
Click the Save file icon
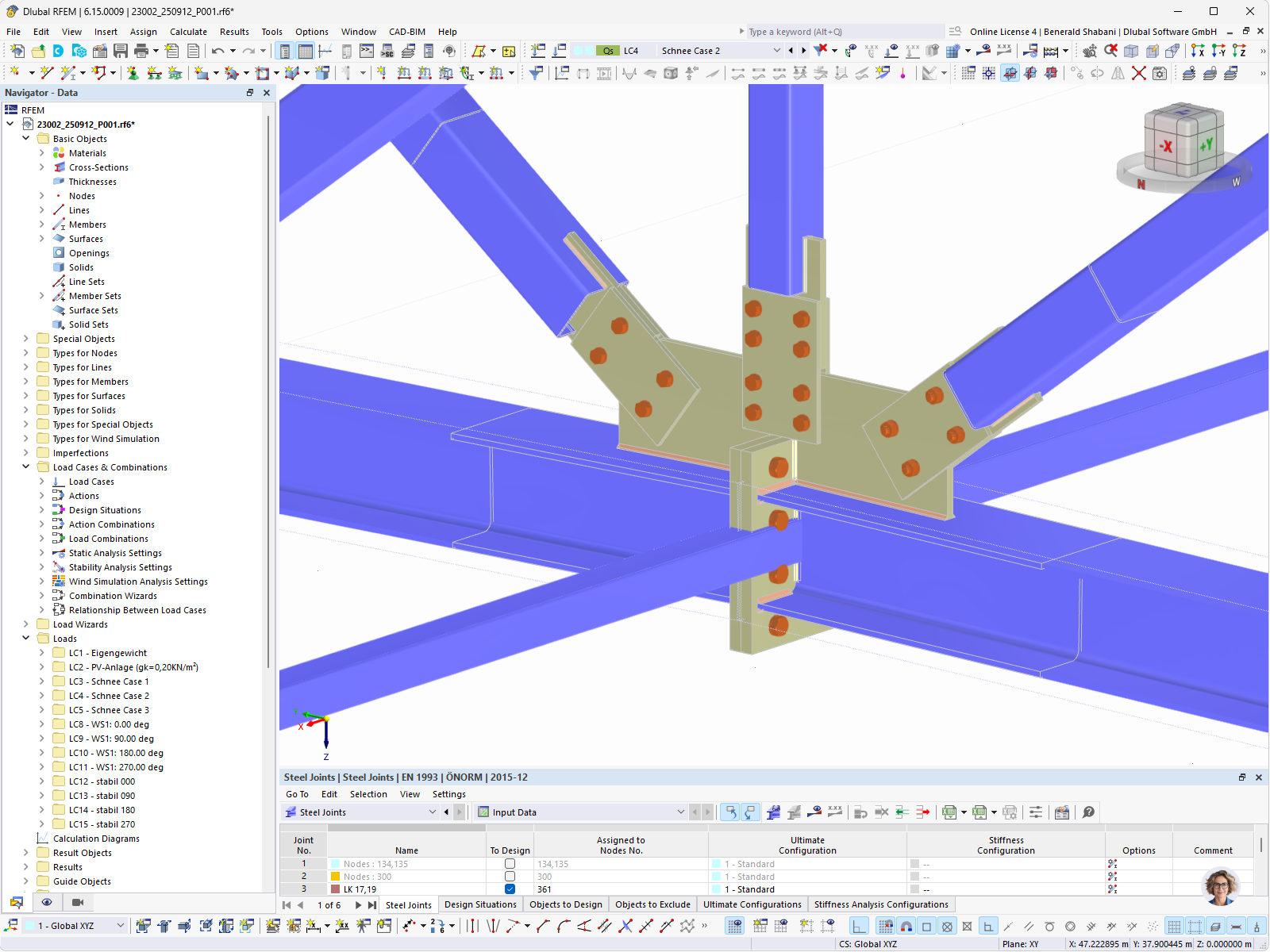(x=121, y=51)
